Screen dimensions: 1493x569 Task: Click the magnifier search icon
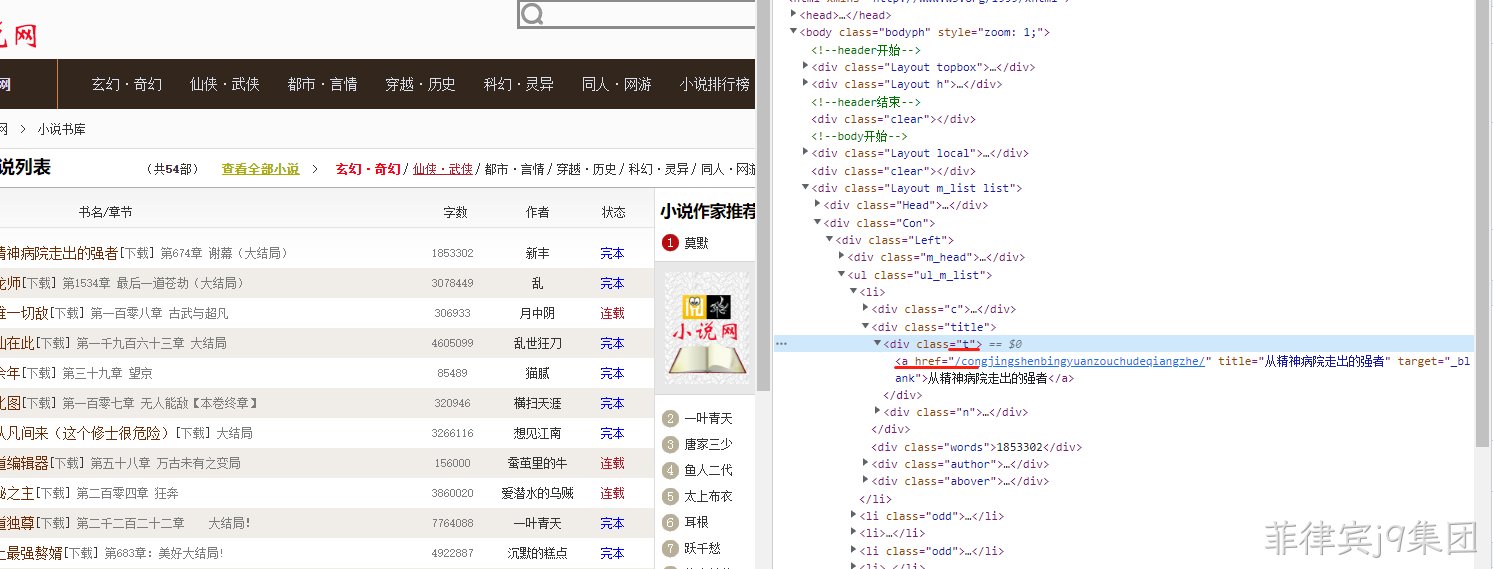tap(533, 14)
